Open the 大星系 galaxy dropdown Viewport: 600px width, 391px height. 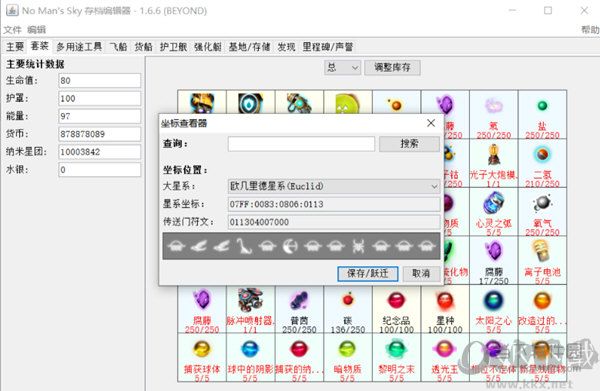[x=334, y=186]
